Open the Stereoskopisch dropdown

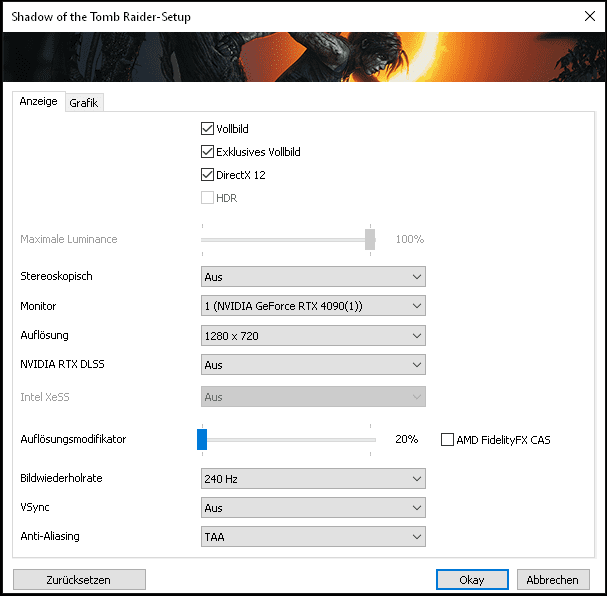click(313, 277)
